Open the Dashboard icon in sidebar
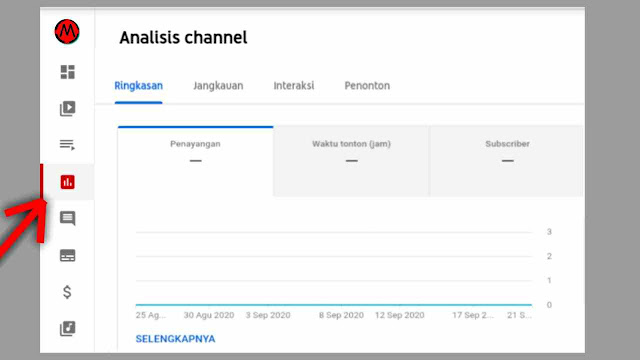The width and height of the screenshot is (640, 360). (x=67, y=72)
